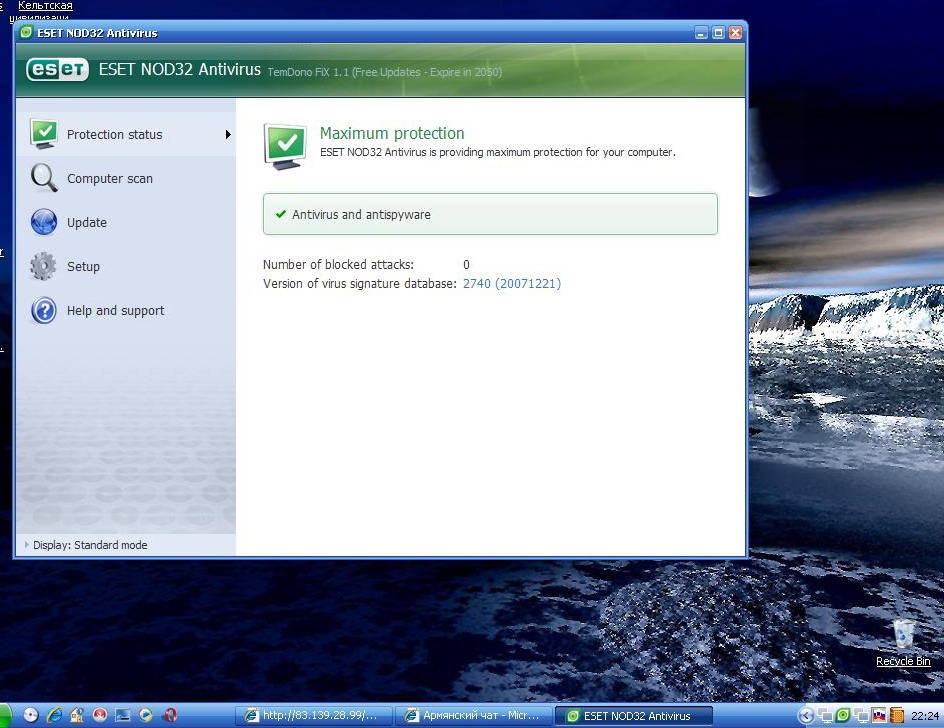Click the Help and support question icon
The height and width of the screenshot is (728, 944).
pos(44,311)
